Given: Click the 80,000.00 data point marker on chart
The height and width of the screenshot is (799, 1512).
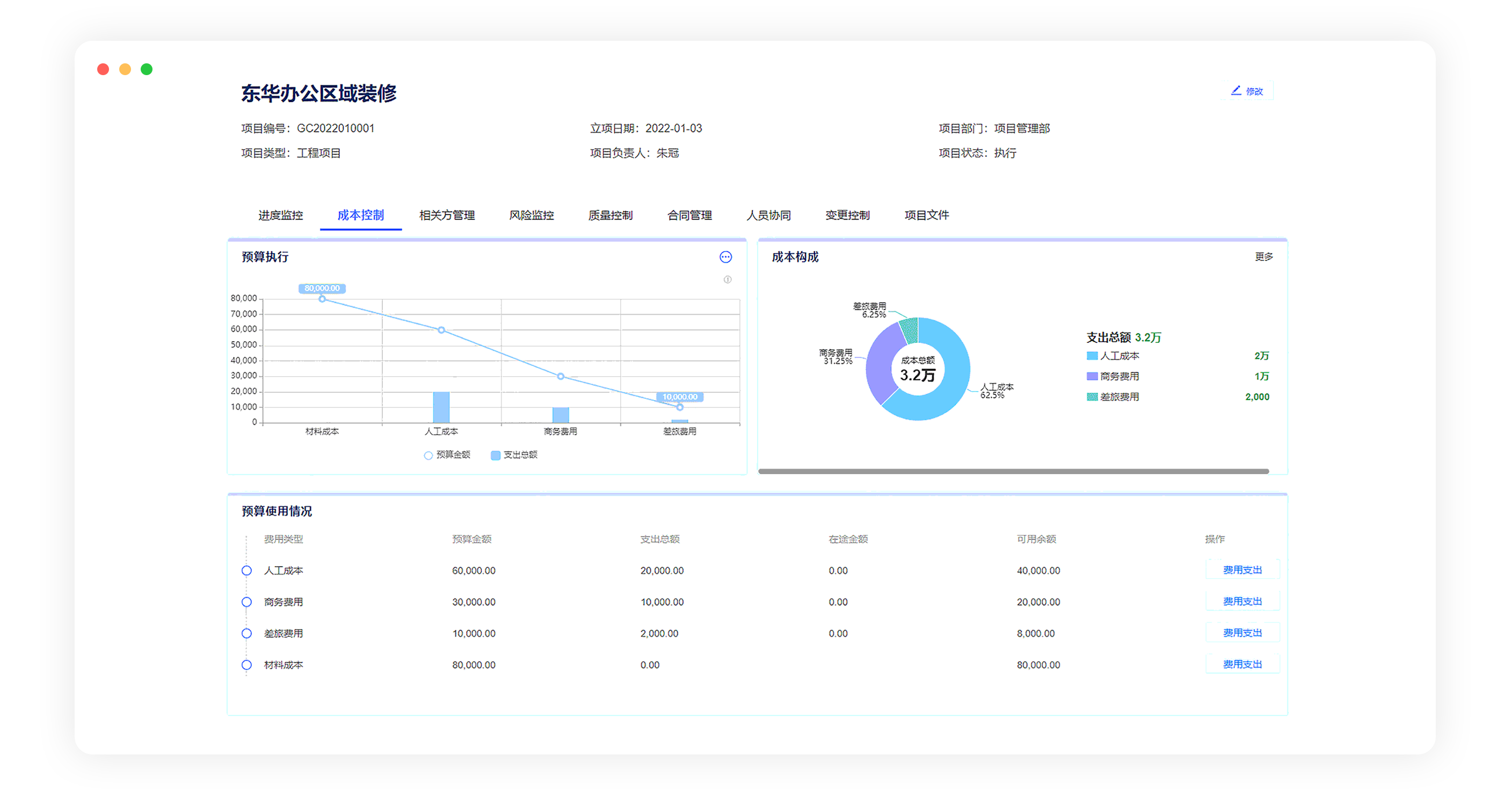Looking at the screenshot, I should pos(322,299).
